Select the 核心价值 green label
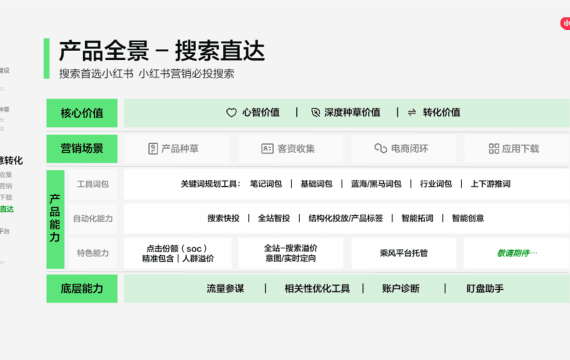Screen dimensions: 570x360 (82, 113)
